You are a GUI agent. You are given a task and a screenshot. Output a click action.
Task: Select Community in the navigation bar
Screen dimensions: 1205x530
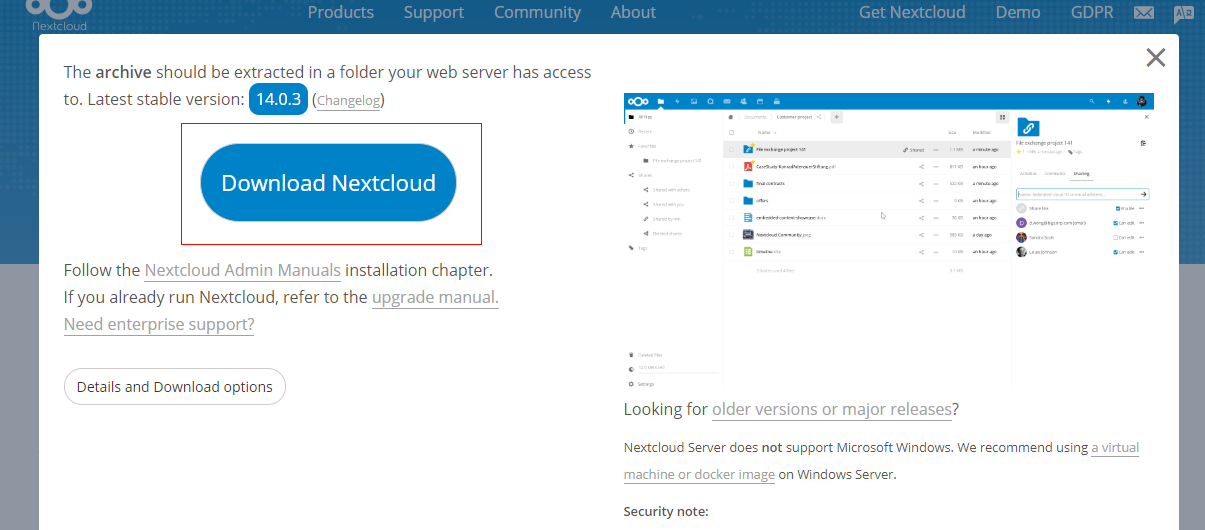tap(537, 13)
